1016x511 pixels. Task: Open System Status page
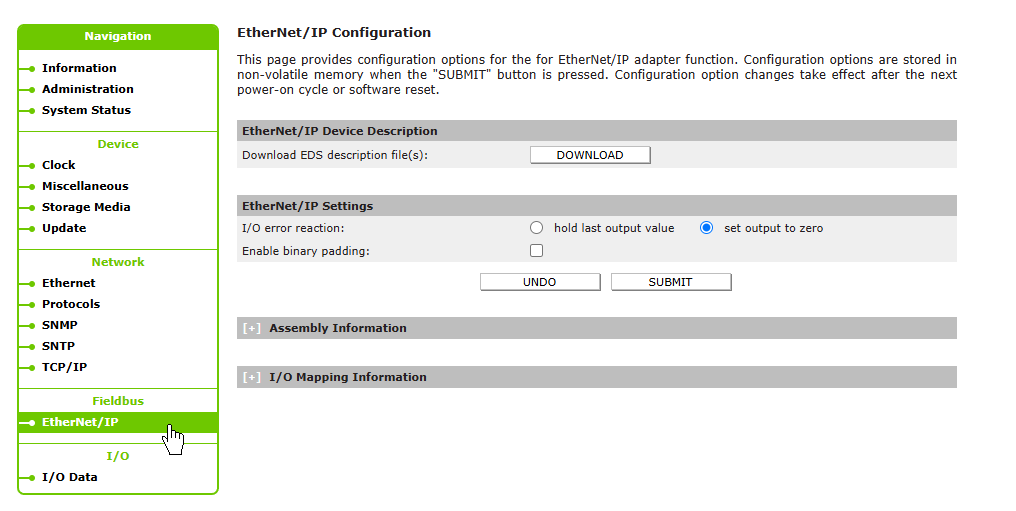point(86,110)
